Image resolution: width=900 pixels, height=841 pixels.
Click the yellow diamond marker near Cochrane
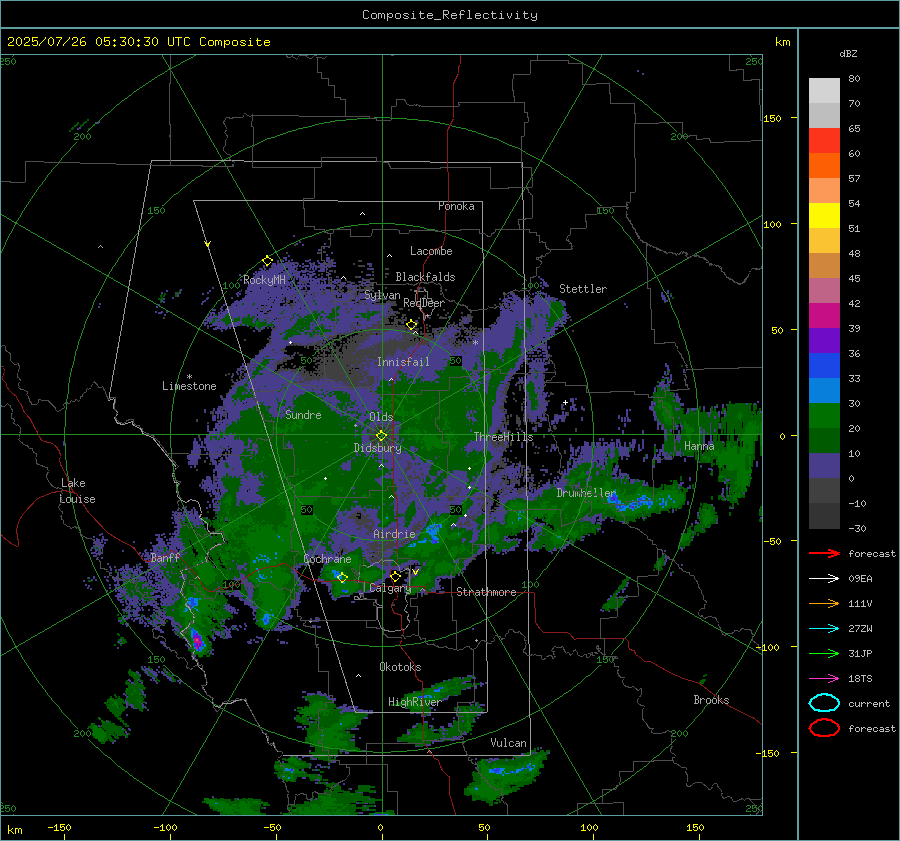(x=343, y=577)
